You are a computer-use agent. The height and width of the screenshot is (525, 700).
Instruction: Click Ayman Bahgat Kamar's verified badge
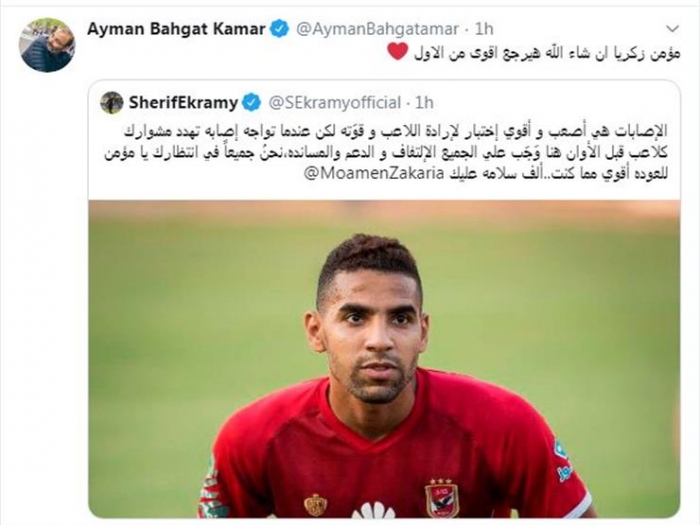[280, 29]
